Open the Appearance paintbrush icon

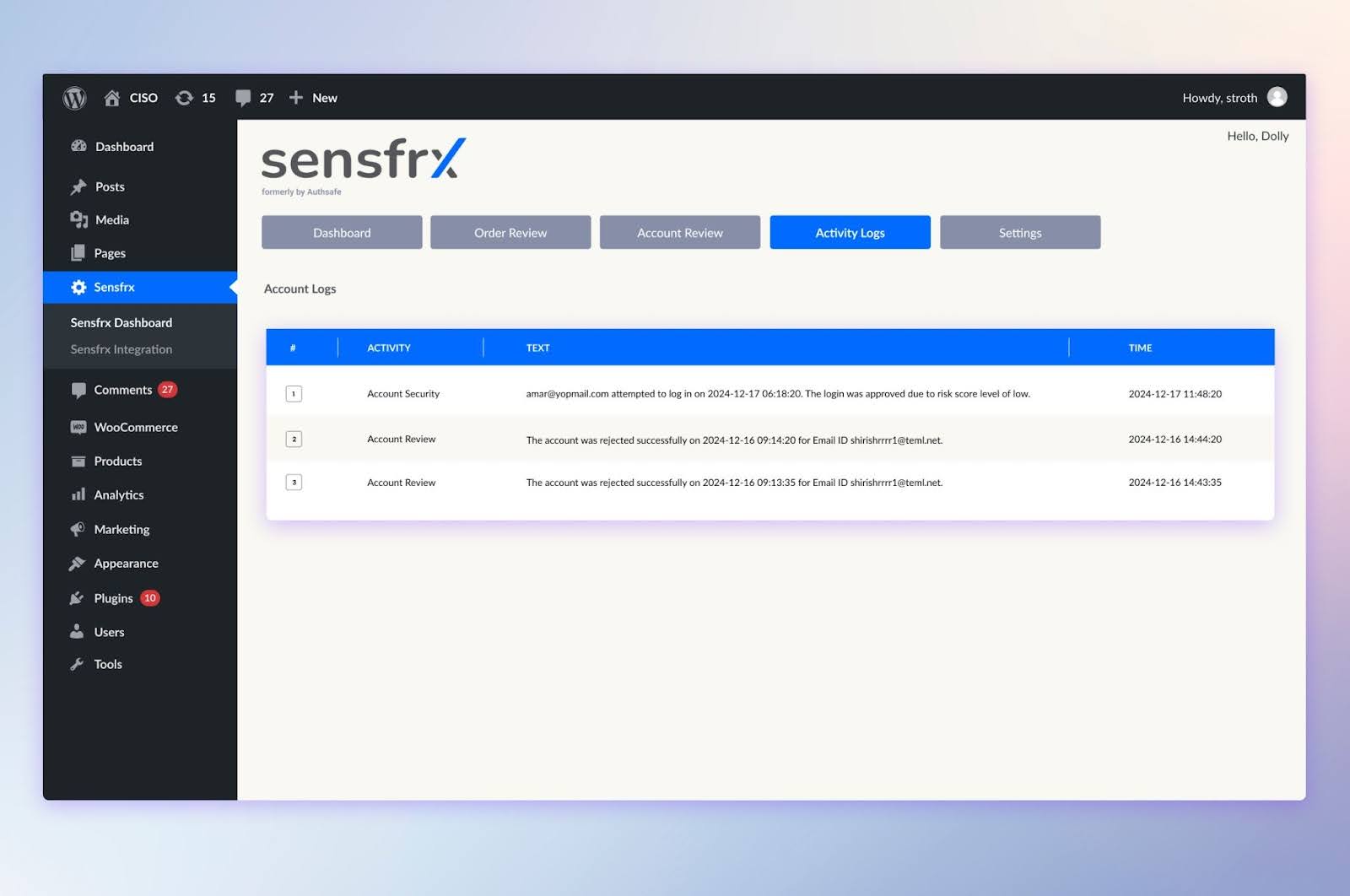[78, 563]
